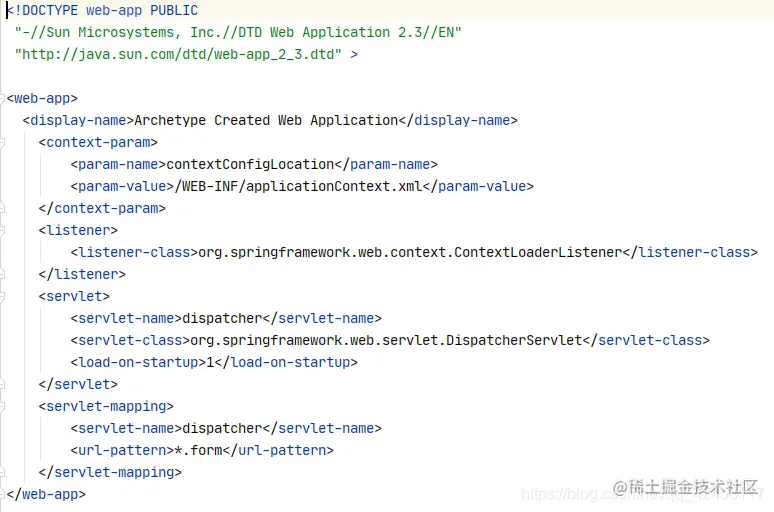Click the closing </param-value> tag
Viewport: 774px width, 512px height.
click(x=478, y=186)
